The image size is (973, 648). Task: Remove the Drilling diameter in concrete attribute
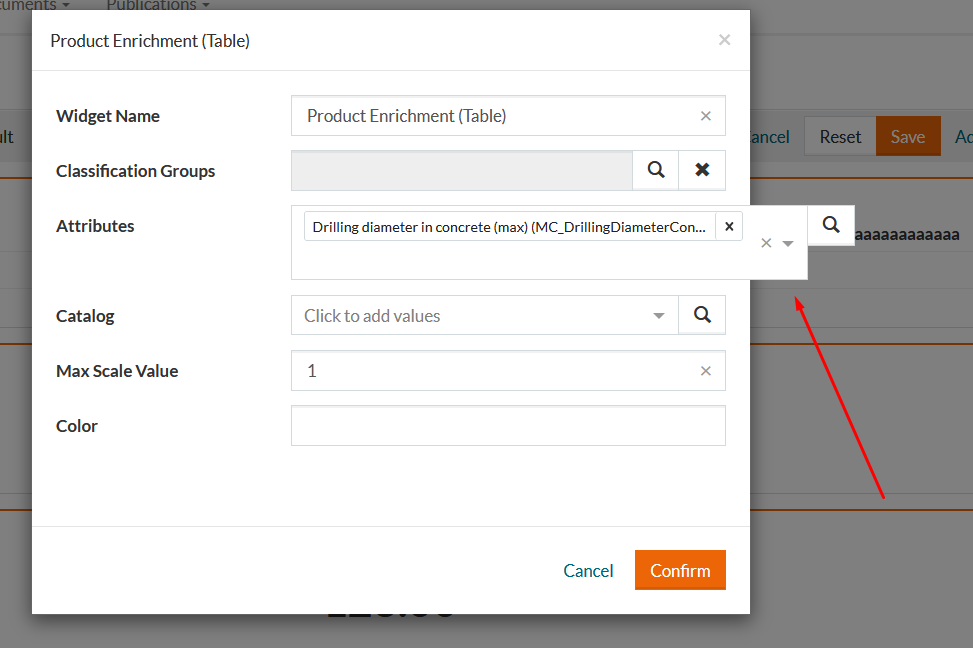click(x=729, y=226)
